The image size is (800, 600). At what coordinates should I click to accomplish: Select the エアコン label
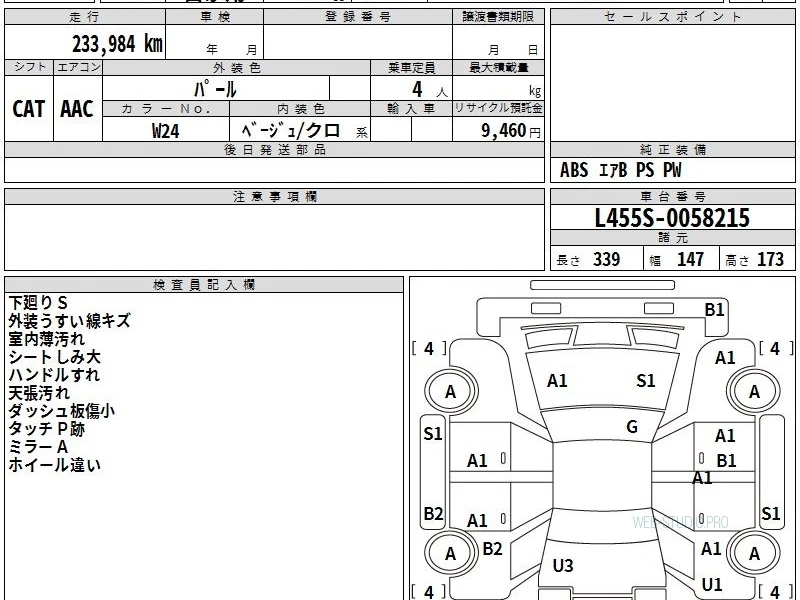pyautogui.click(x=78, y=67)
